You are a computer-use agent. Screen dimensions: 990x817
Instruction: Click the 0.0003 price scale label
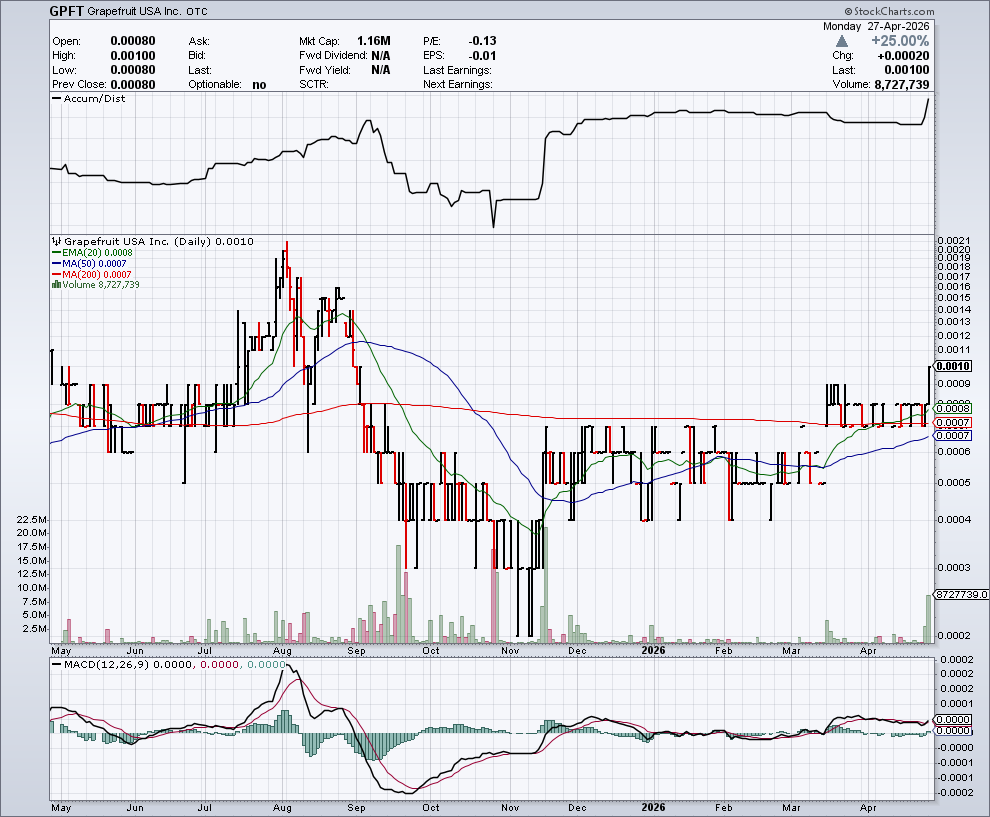pyautogui.click(x=954, y=567)
